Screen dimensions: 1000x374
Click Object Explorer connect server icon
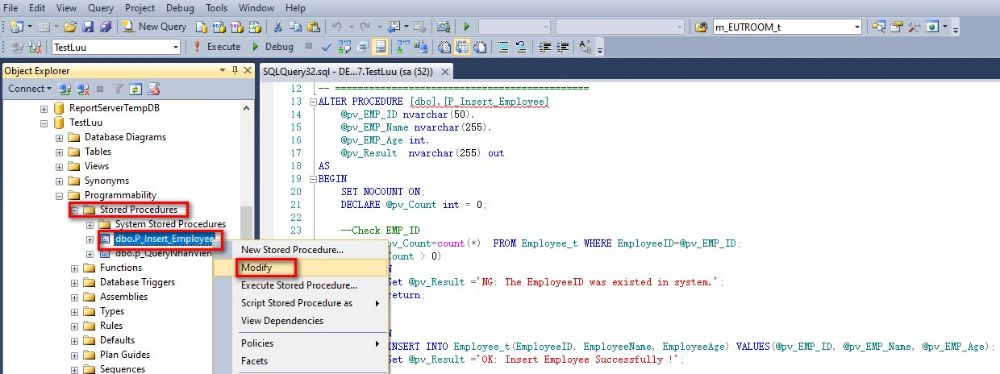click(x=64, y=89)
